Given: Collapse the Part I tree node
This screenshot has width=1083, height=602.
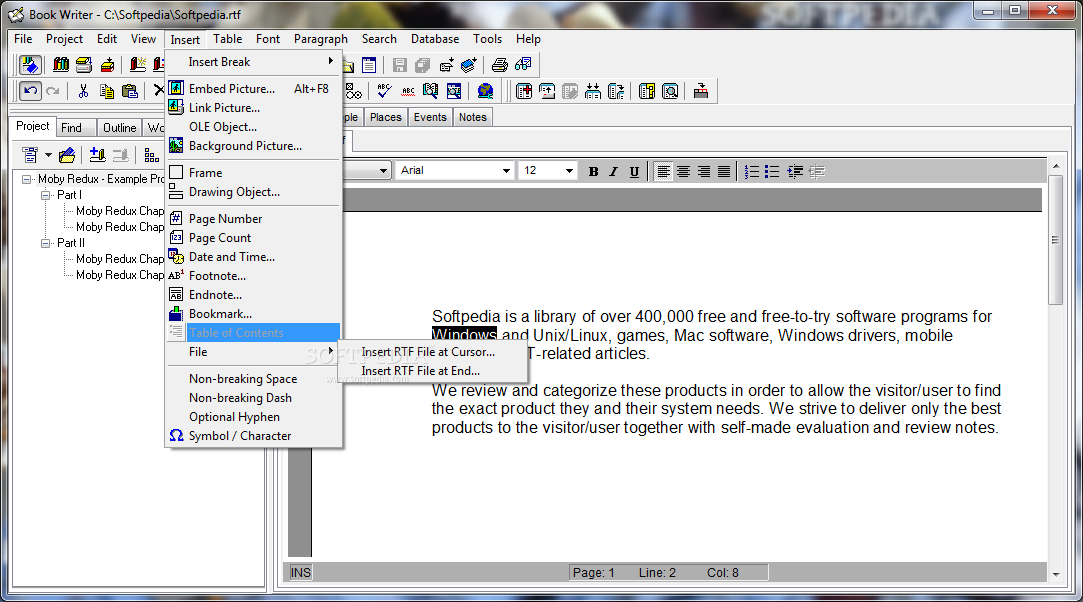Looking at the screenshot, I should pyautogui.click(x=46, y=195).
